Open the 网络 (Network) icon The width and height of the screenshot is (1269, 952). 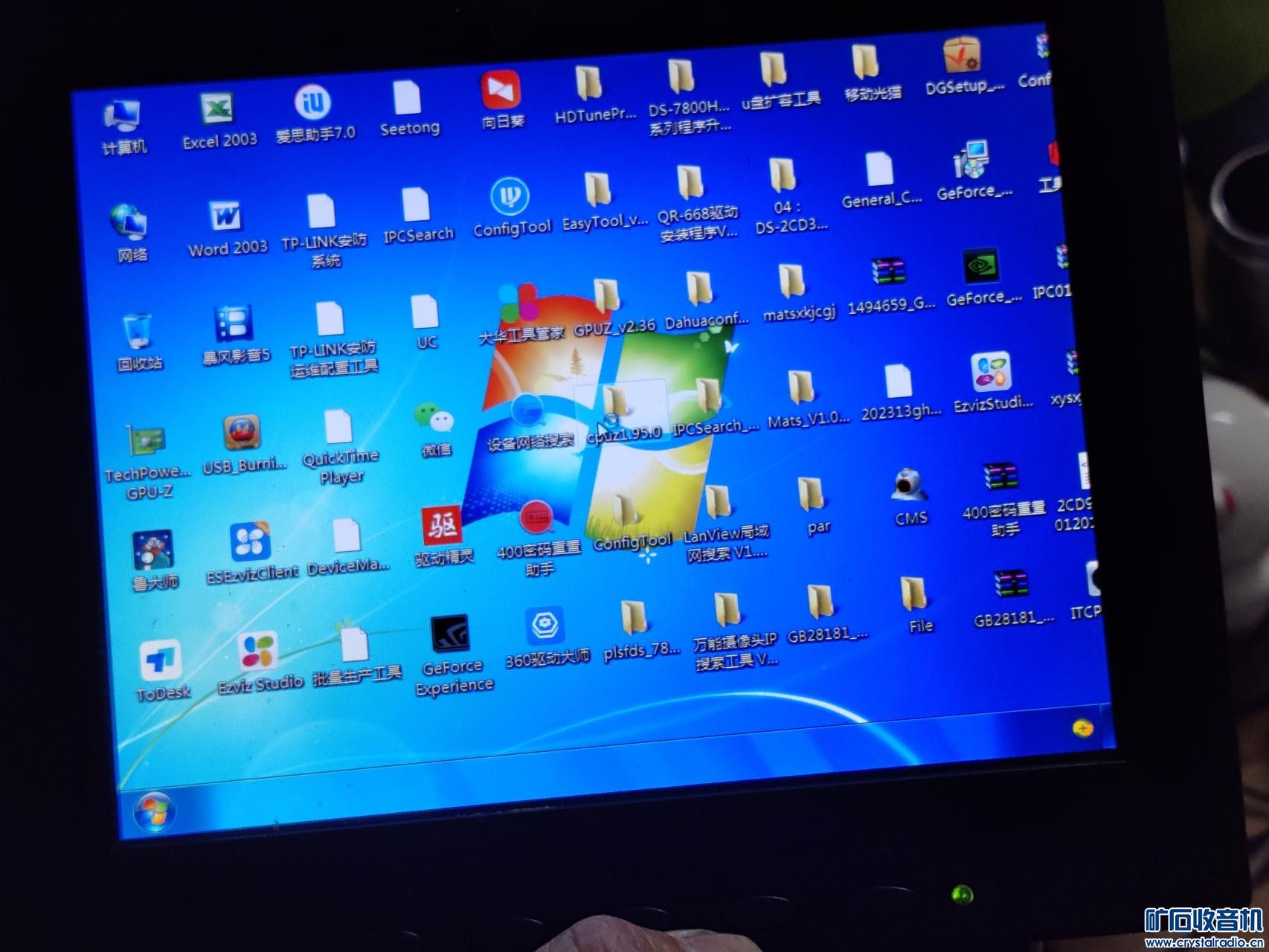(129, 222)
